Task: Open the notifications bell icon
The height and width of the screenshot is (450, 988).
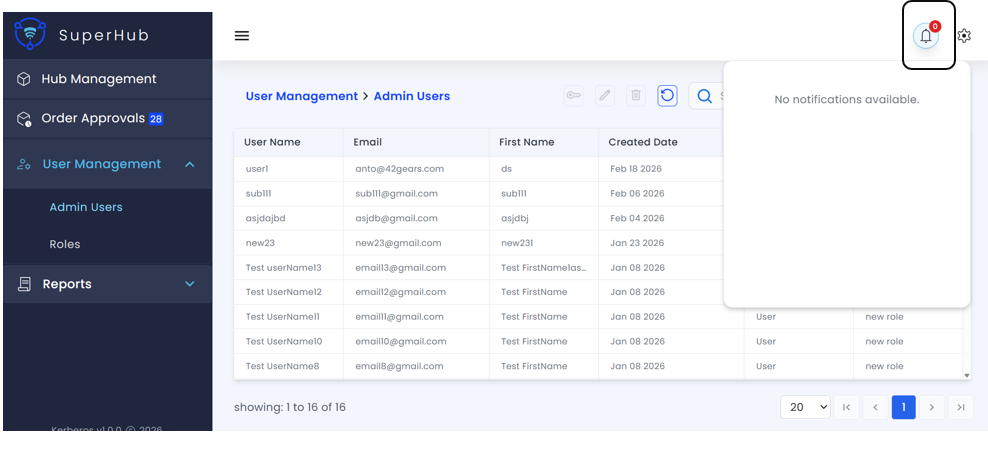Action: (926, 36)
